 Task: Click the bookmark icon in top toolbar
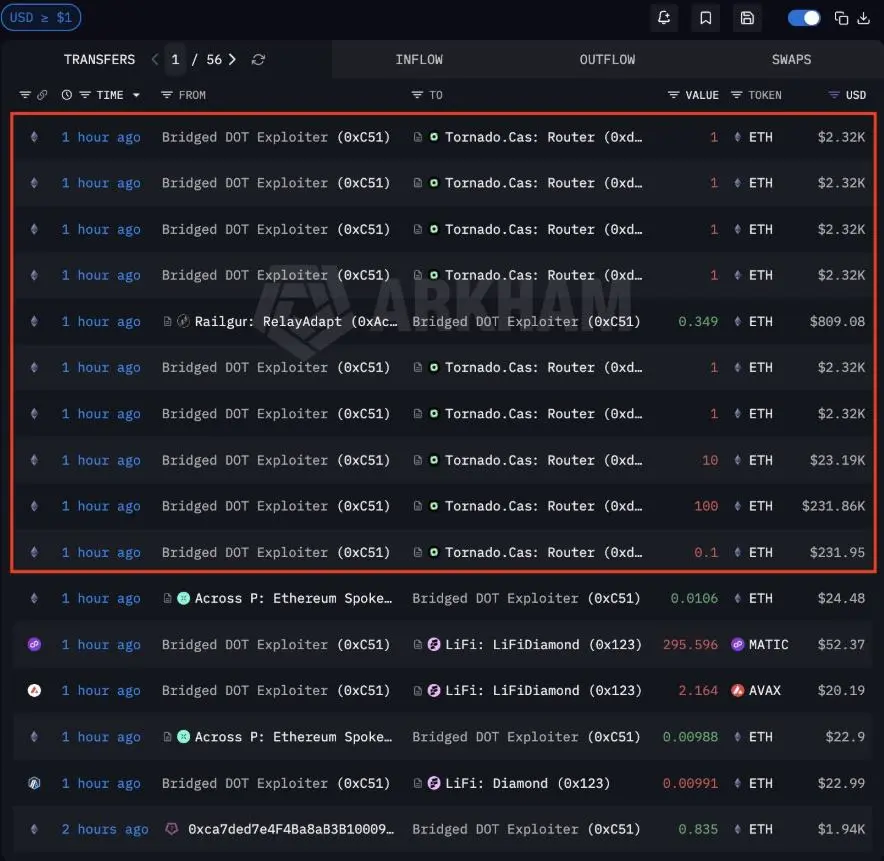706,18
